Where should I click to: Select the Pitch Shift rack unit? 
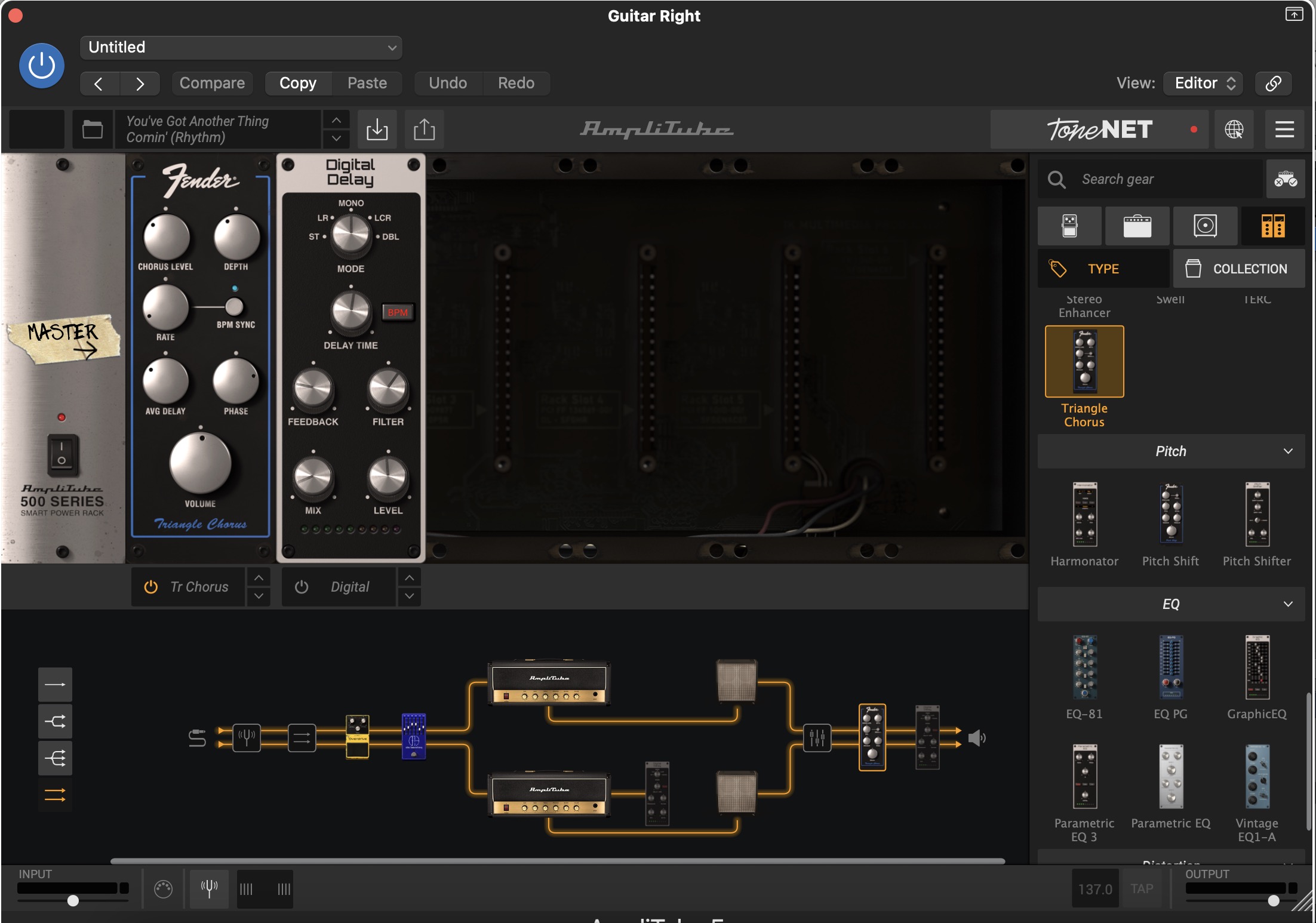[x=1170, y=515]
